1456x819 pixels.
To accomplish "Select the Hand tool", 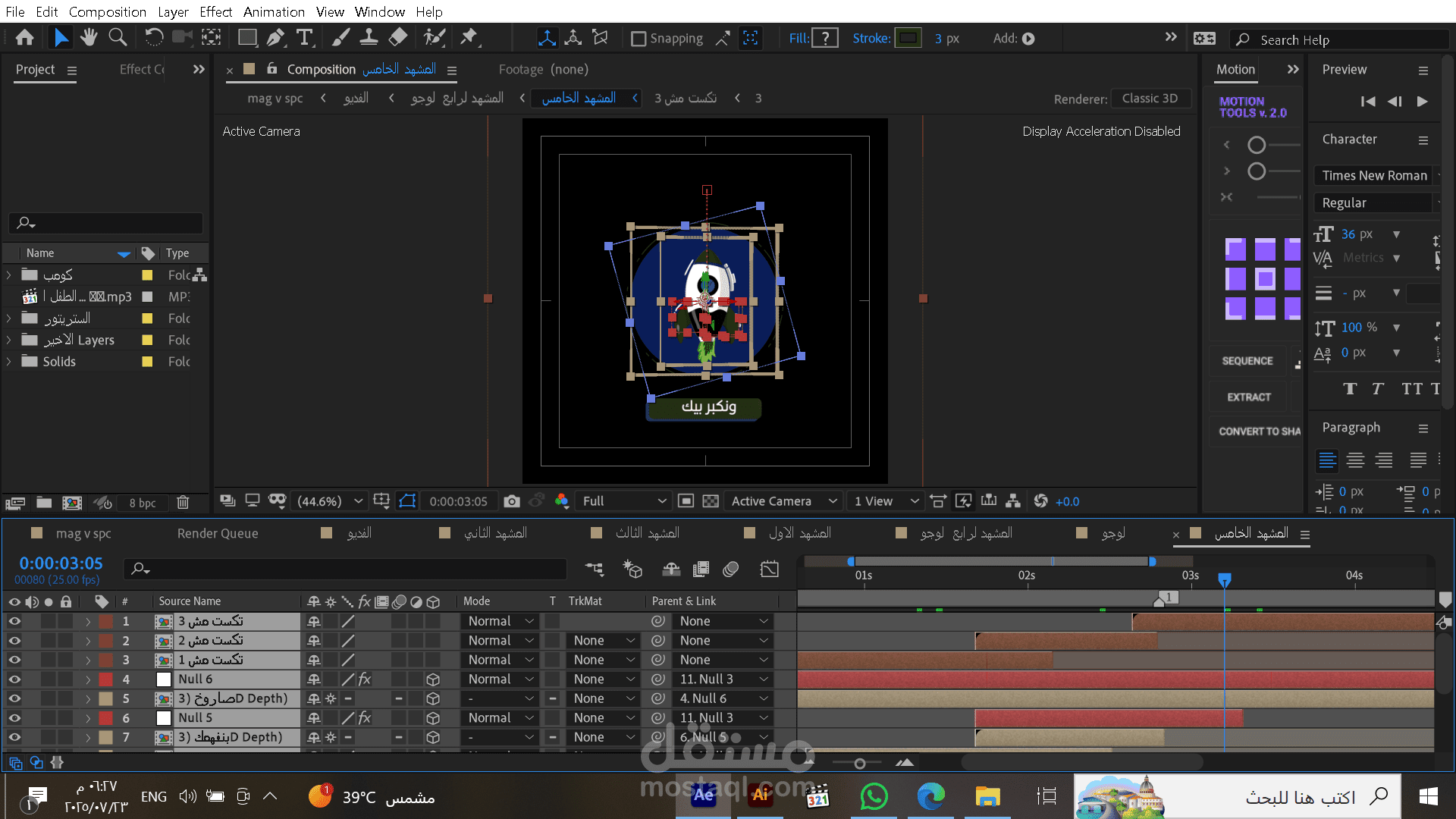I will (89, 37).
